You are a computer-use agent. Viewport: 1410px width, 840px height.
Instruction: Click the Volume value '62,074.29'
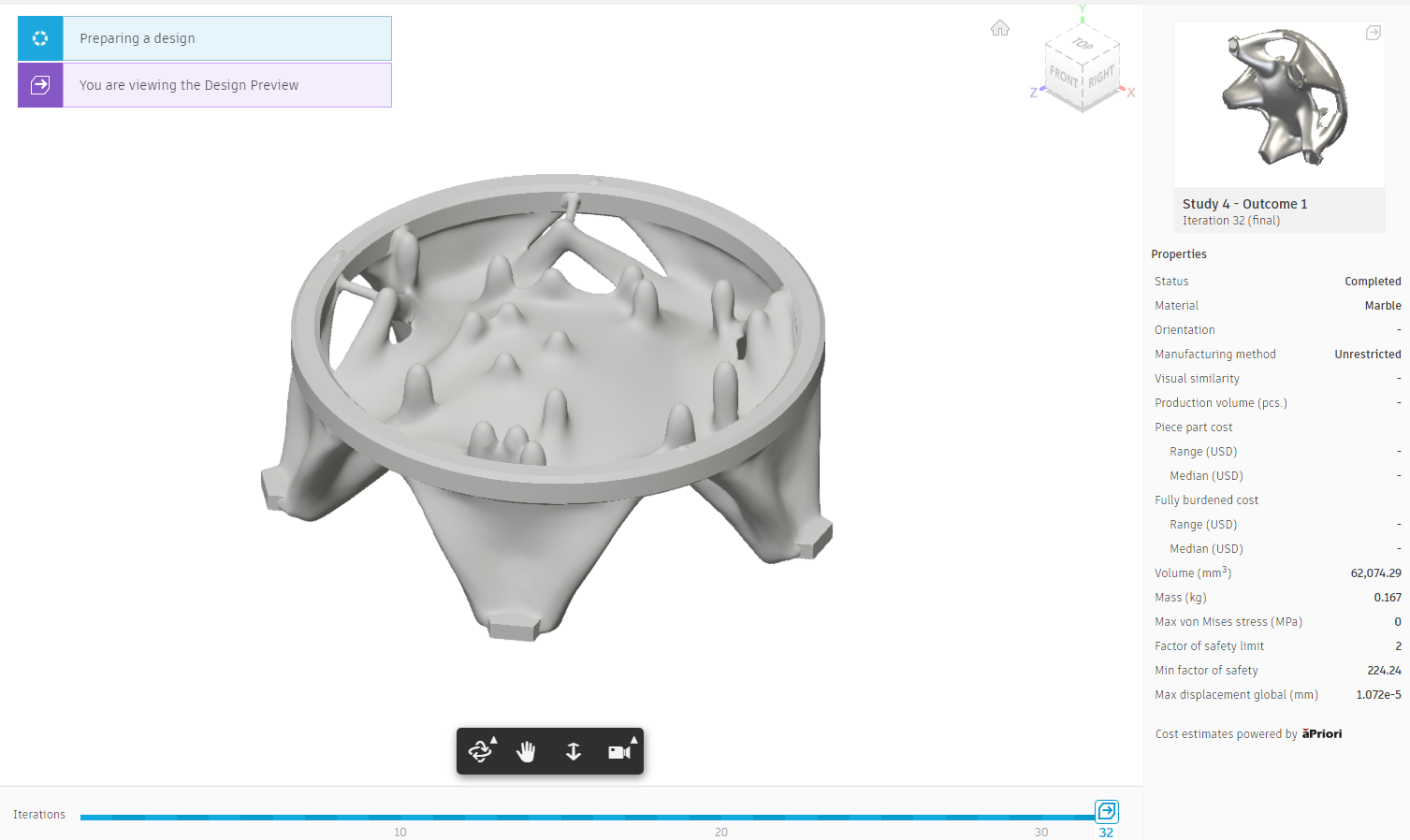(1375, 573)
